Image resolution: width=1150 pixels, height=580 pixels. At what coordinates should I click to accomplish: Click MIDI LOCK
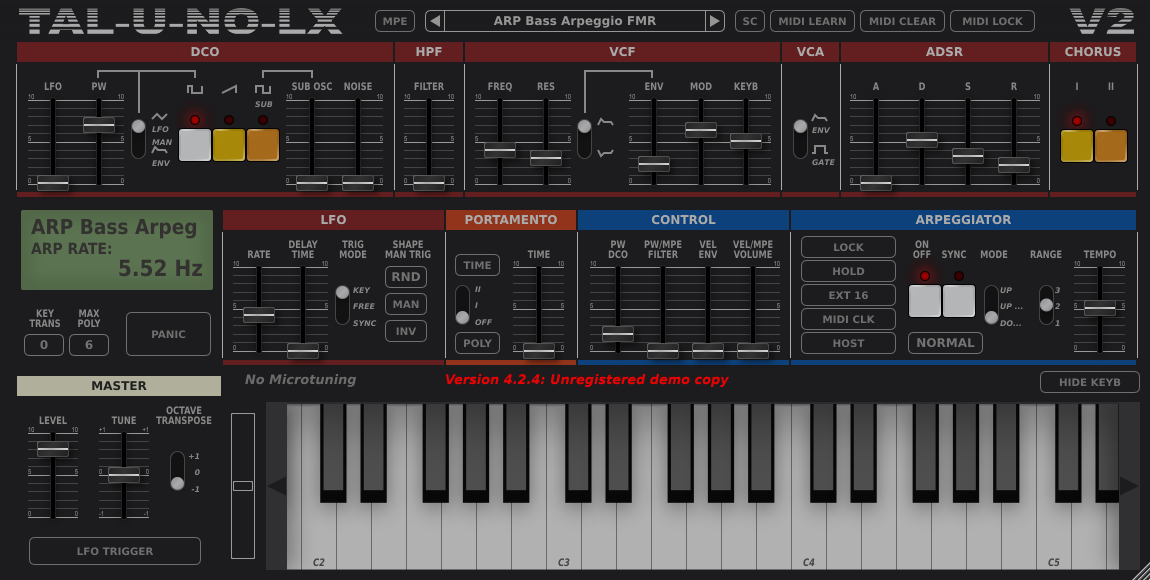[x=992, y=21]
